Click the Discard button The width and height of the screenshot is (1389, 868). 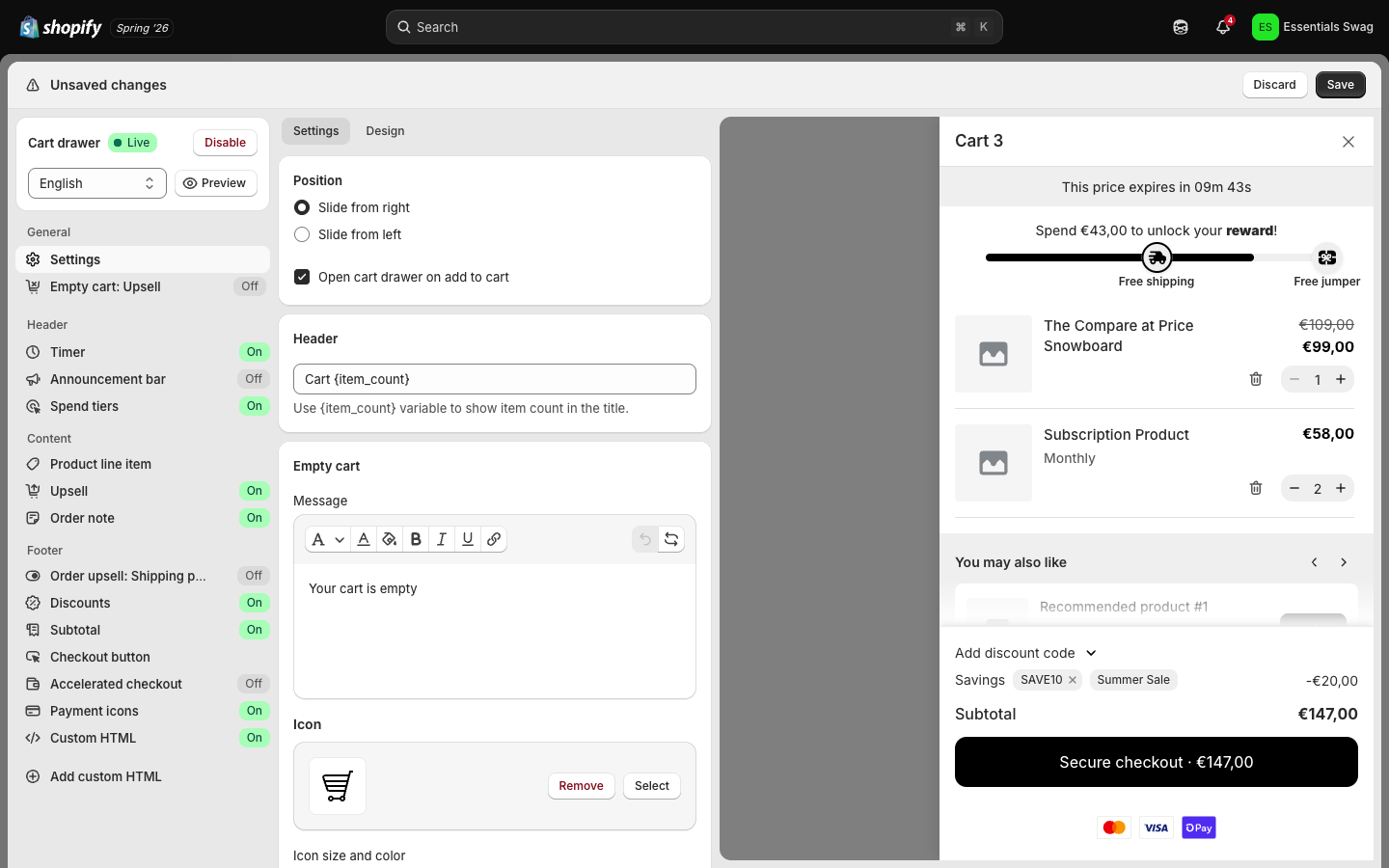coord(1274,85)
